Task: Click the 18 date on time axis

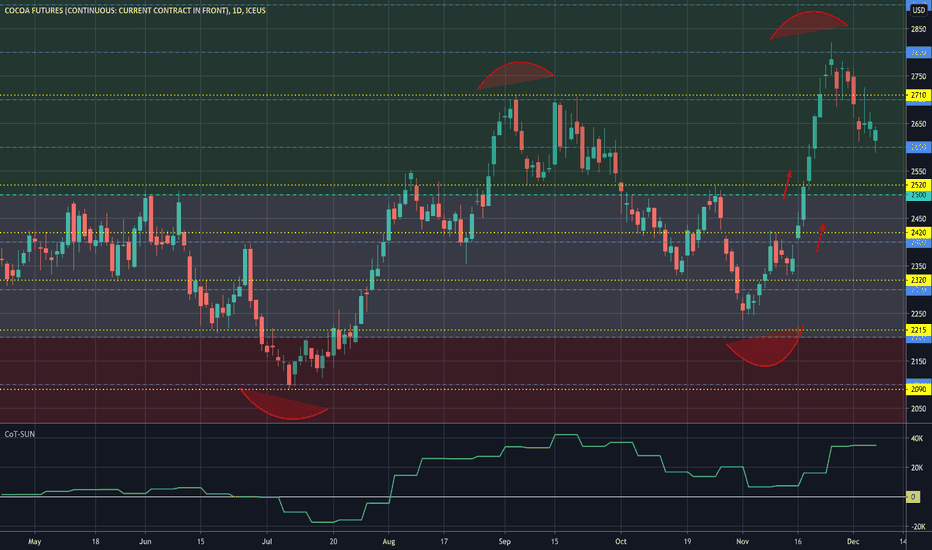Action: [x=96, y=542]
